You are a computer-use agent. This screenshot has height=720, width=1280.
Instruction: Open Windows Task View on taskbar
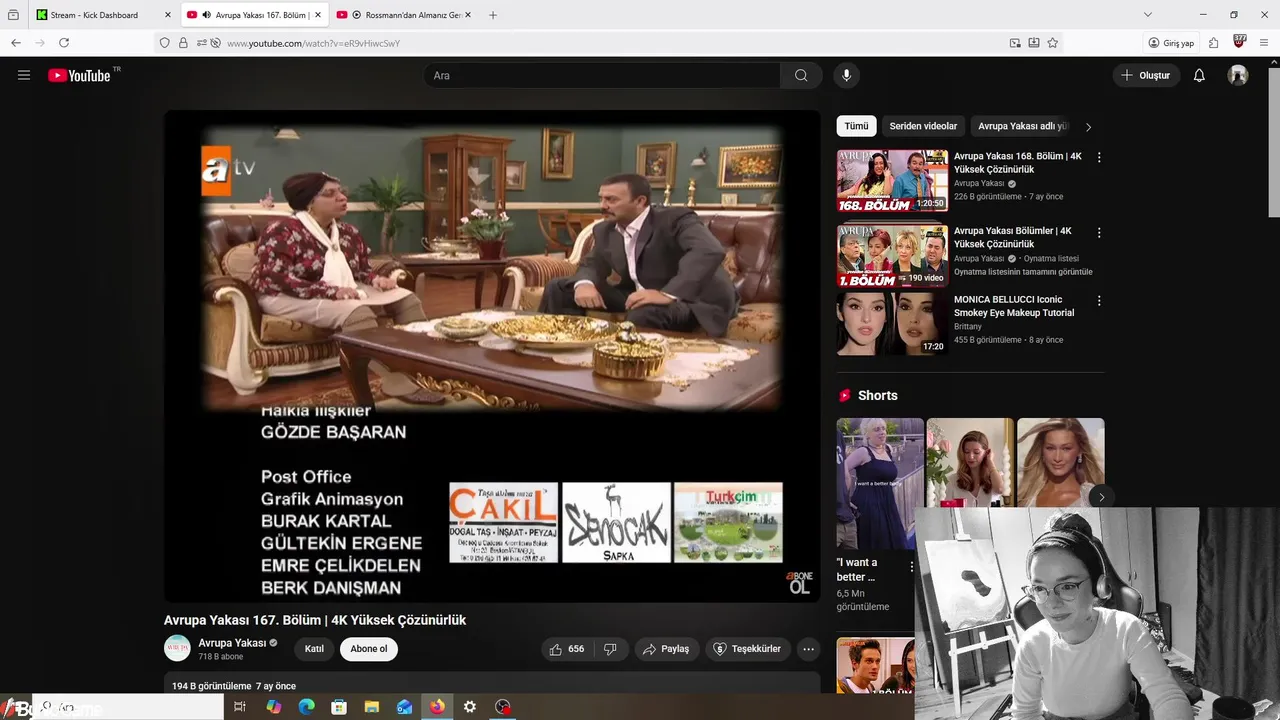coord(240,707)
